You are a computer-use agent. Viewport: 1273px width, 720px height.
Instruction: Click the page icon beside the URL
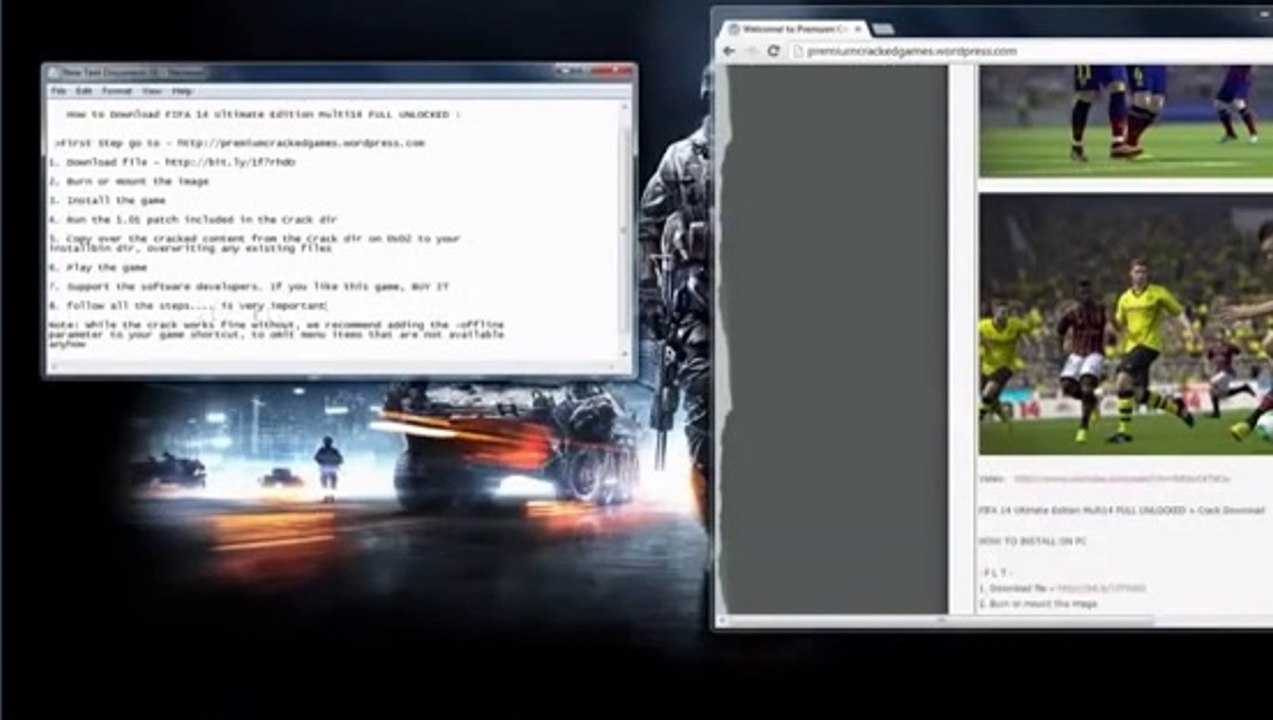tap(798, 51)
